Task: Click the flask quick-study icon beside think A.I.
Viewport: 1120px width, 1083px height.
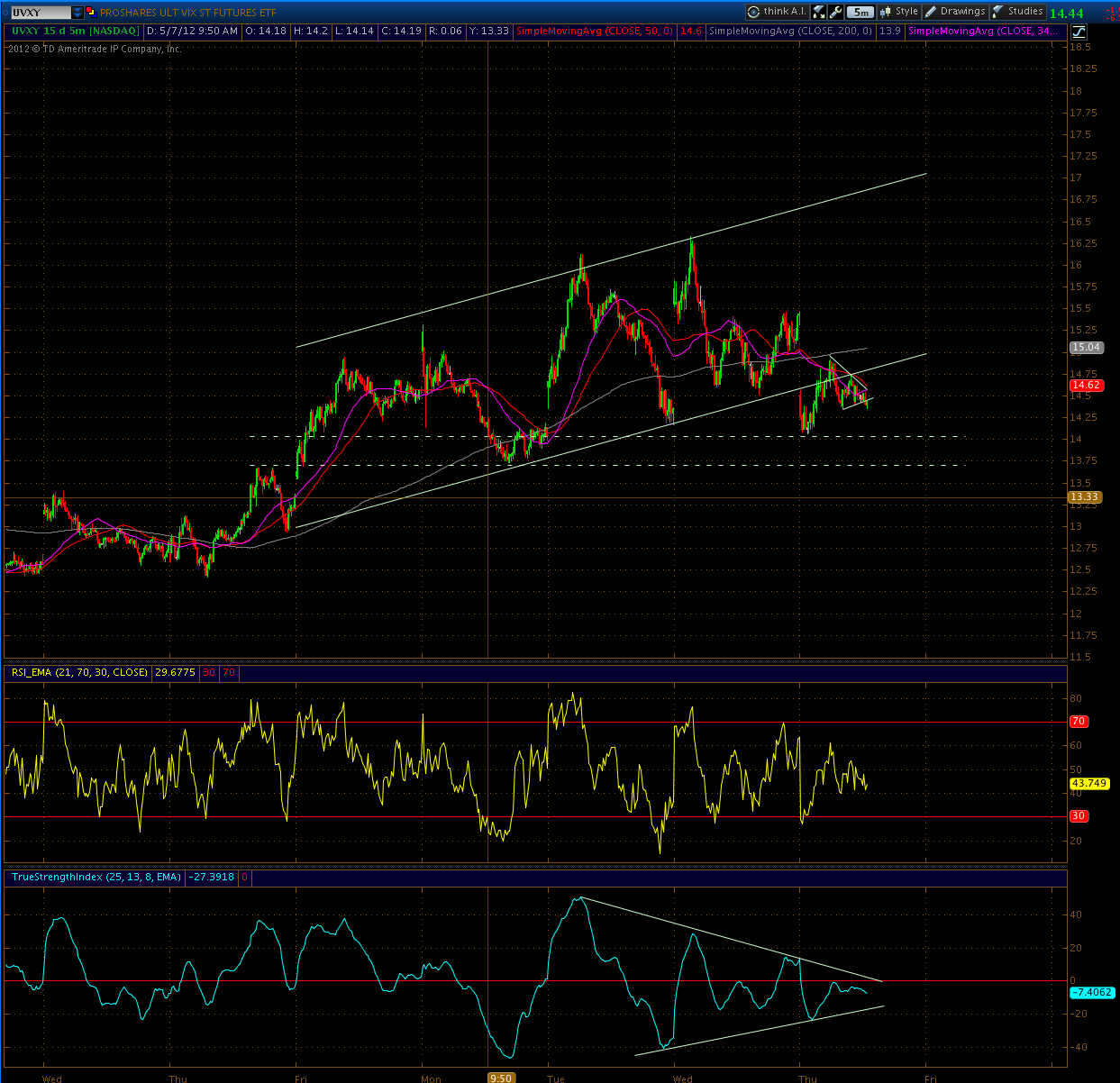Action: click(818, 12)
